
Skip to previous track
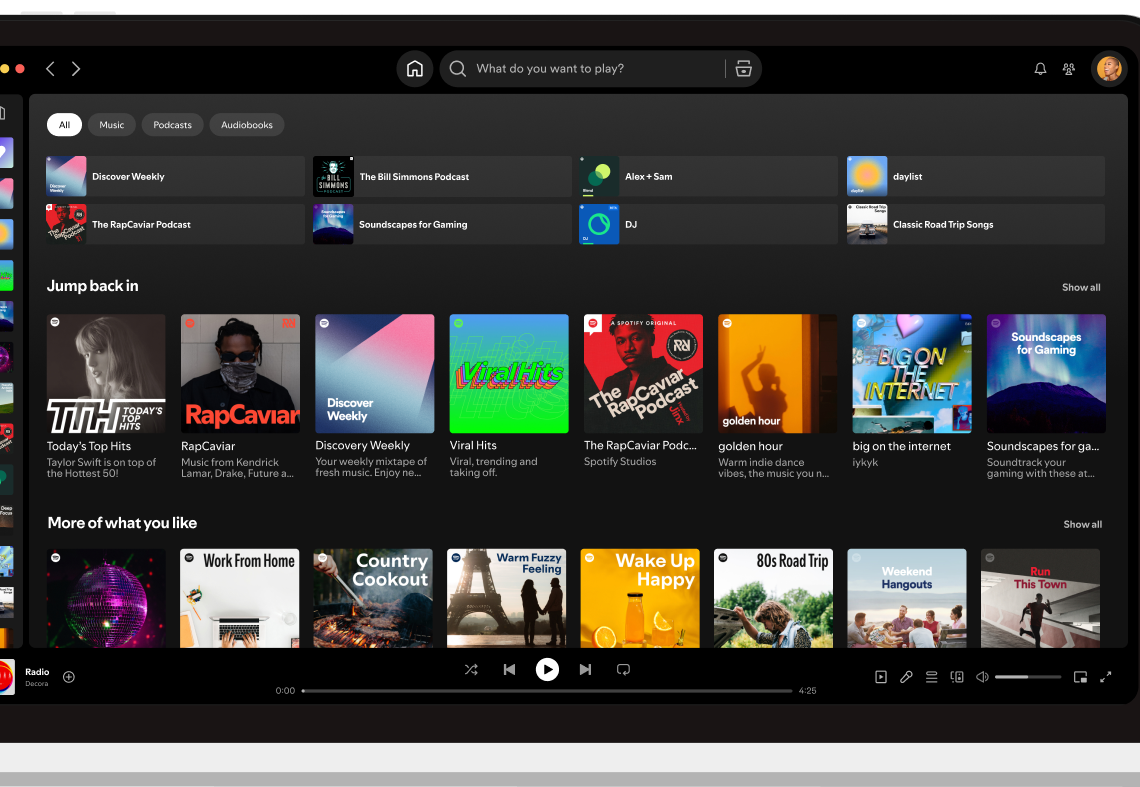coord(509,669)
